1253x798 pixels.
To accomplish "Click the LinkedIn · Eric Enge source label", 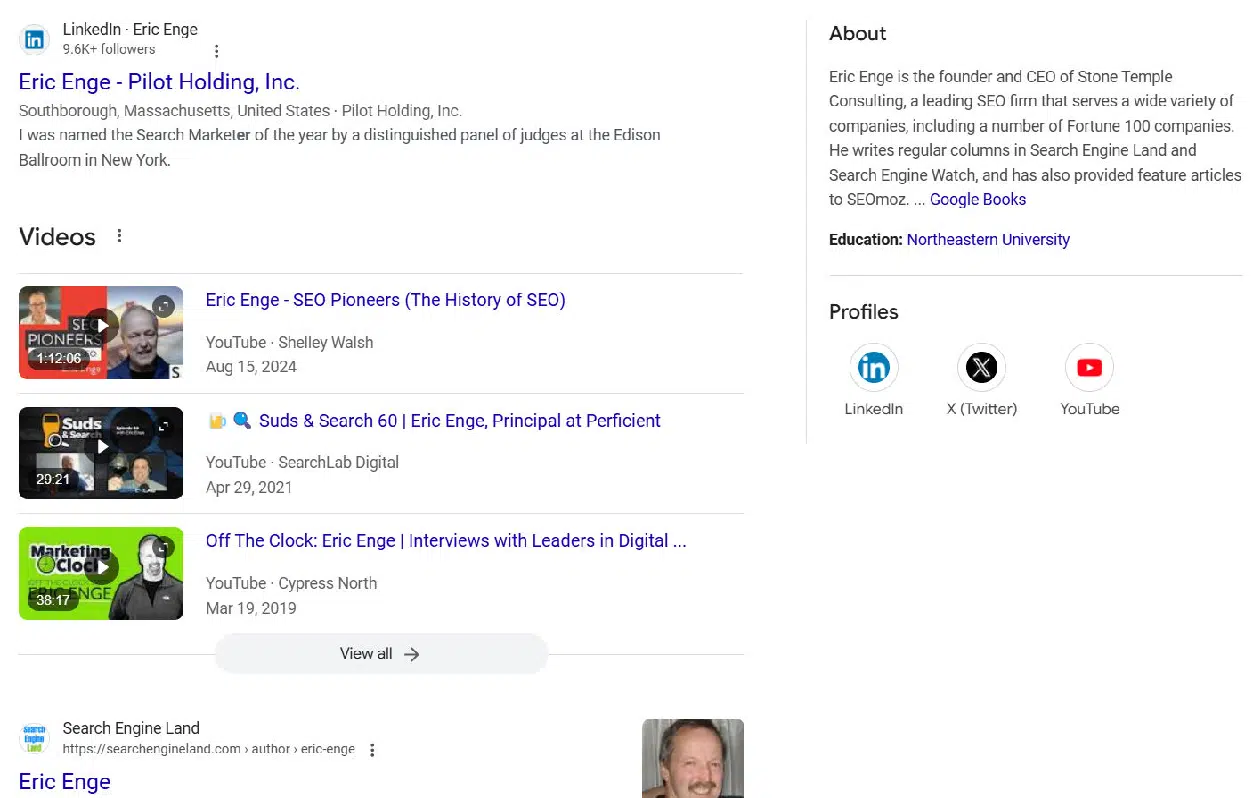I will click(130, 30).
